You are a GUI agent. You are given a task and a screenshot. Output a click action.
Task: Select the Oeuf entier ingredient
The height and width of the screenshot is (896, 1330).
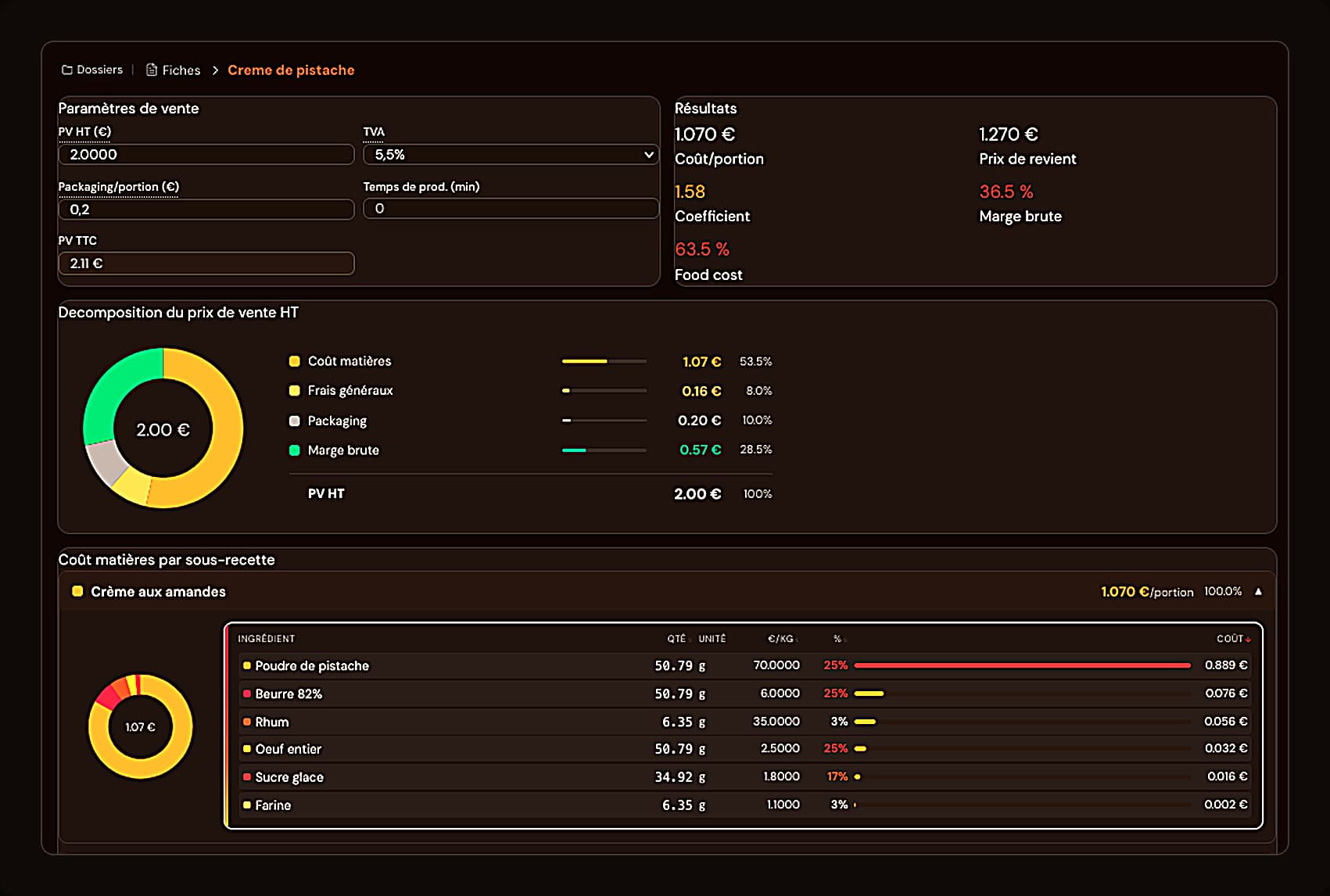tap(744, 749)
